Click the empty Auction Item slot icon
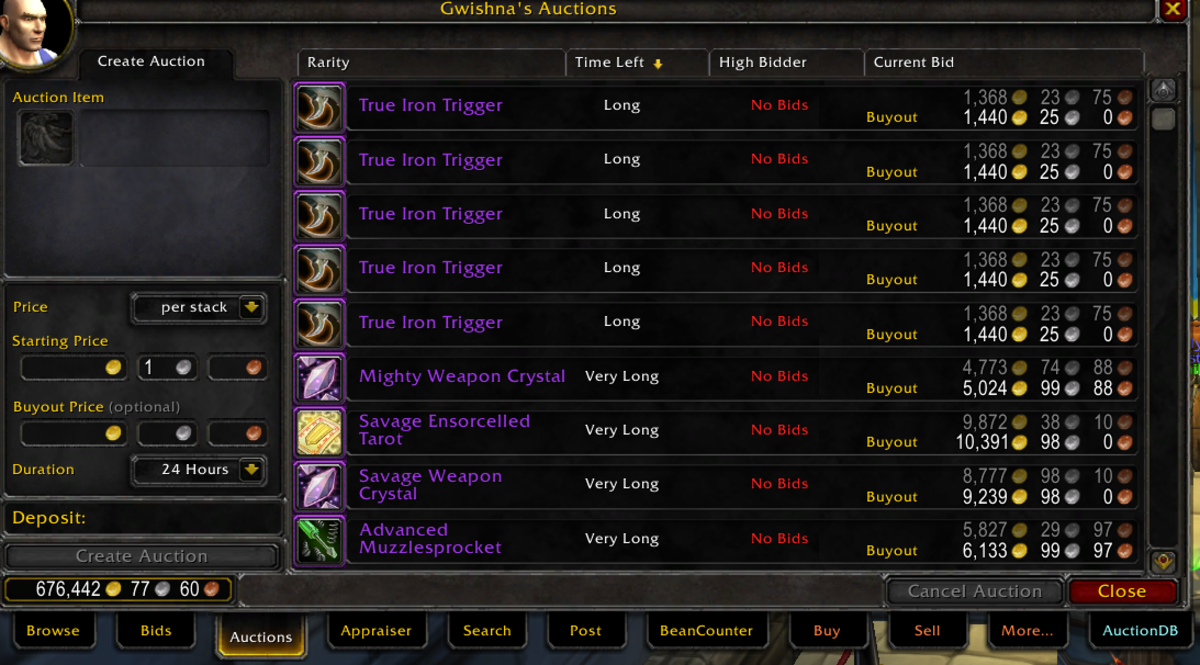Screen dimensions: 1200x665 [x=45, y=138]
